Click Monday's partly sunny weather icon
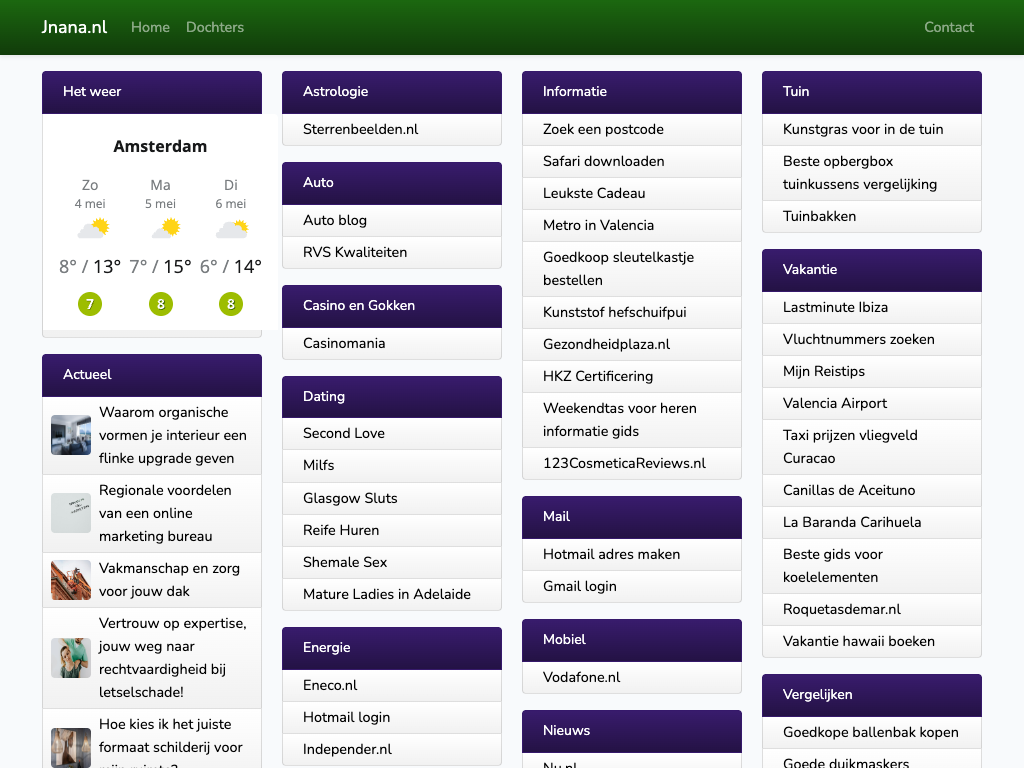Image resolution: width=1024 pixels, height=768 pixels. tap(164, 229)
